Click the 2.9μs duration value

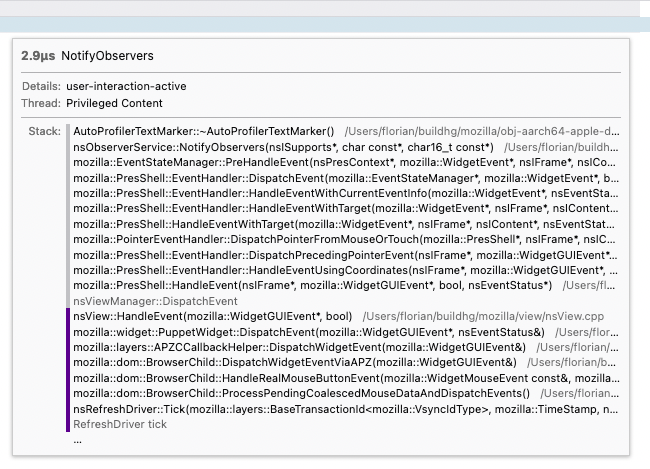pyautogui.click(x=38, y=56)
